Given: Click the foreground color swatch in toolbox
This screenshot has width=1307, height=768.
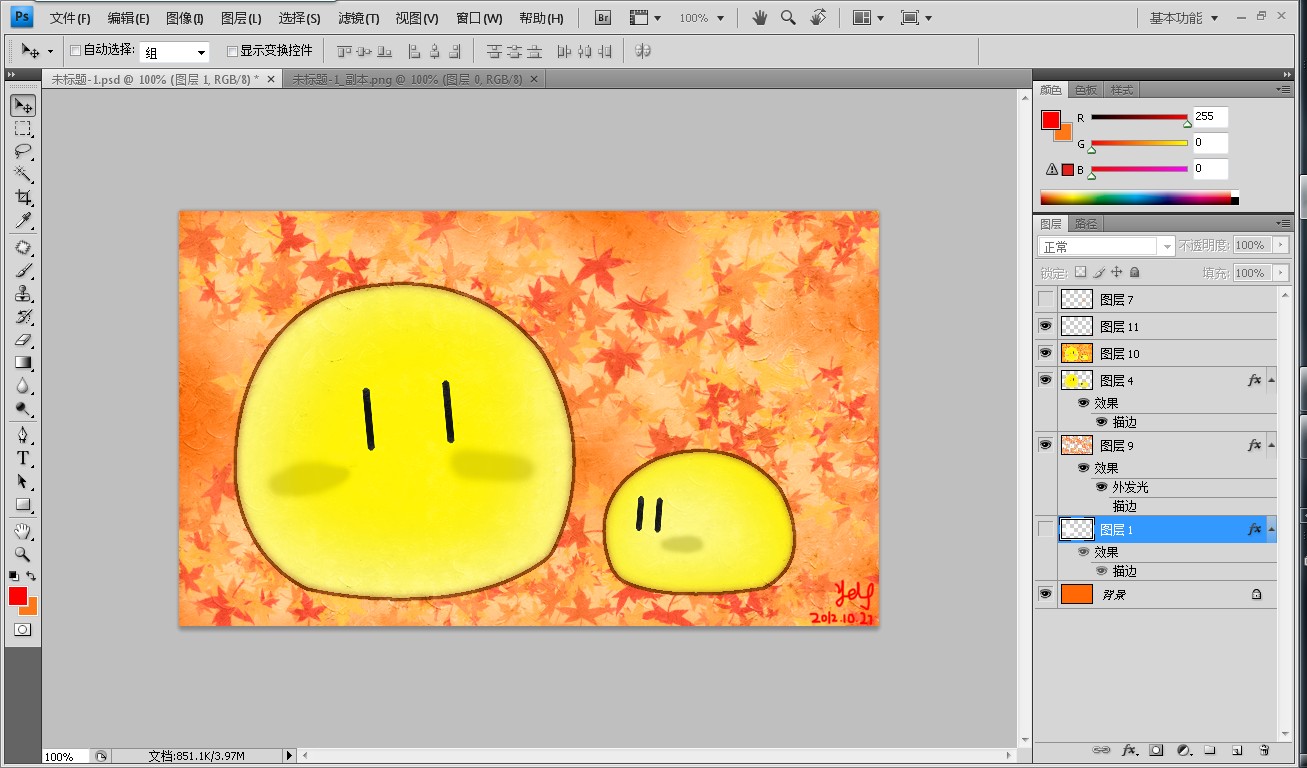Looking at the screenshot, I should pyautogui.click(x=18, y=596).
